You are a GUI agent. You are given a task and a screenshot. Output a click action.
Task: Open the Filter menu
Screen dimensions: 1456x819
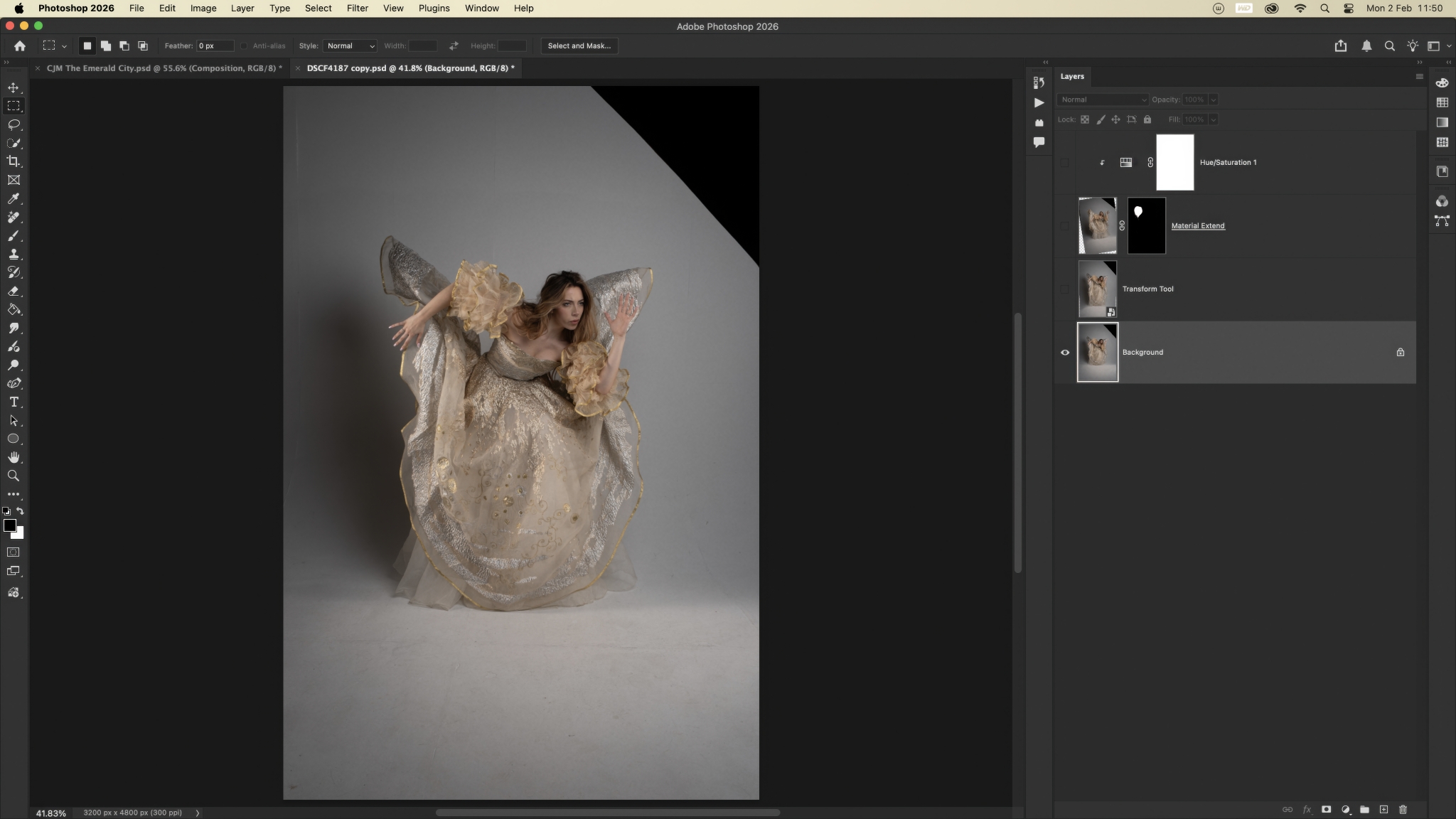click(x=357, y=9)
